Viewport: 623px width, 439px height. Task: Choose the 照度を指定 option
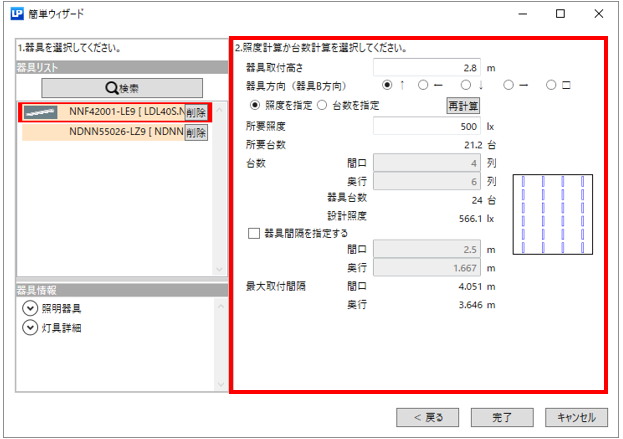[x=256, y=105]
